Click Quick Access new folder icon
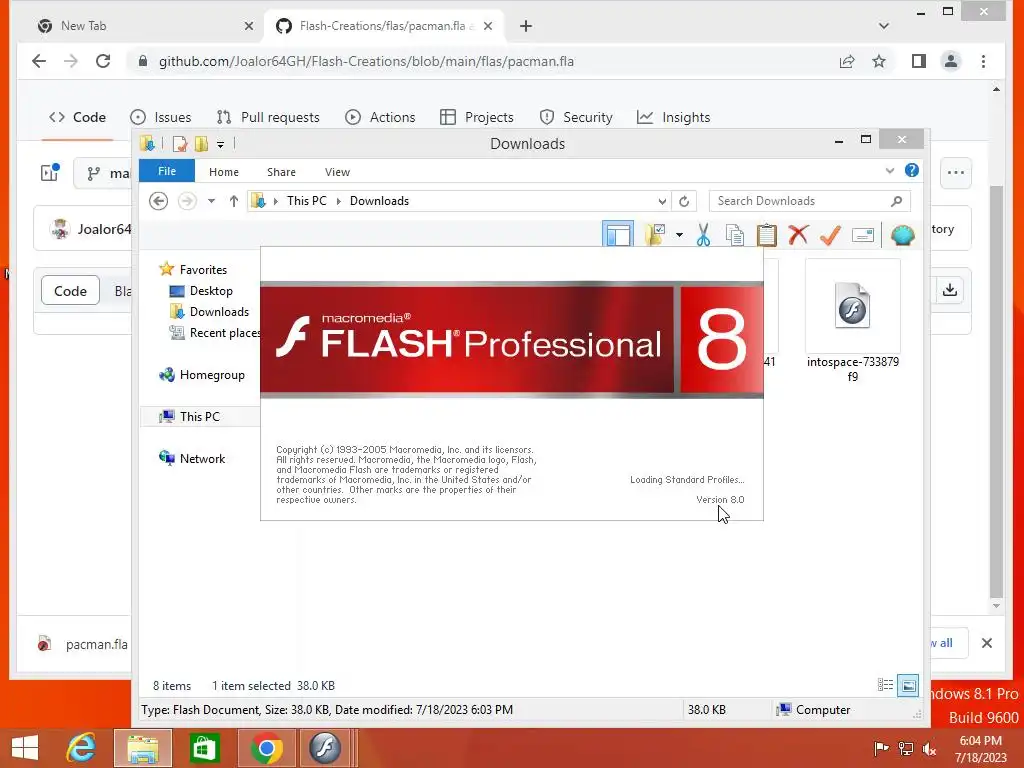1024x768 pixels. point(201,144)
